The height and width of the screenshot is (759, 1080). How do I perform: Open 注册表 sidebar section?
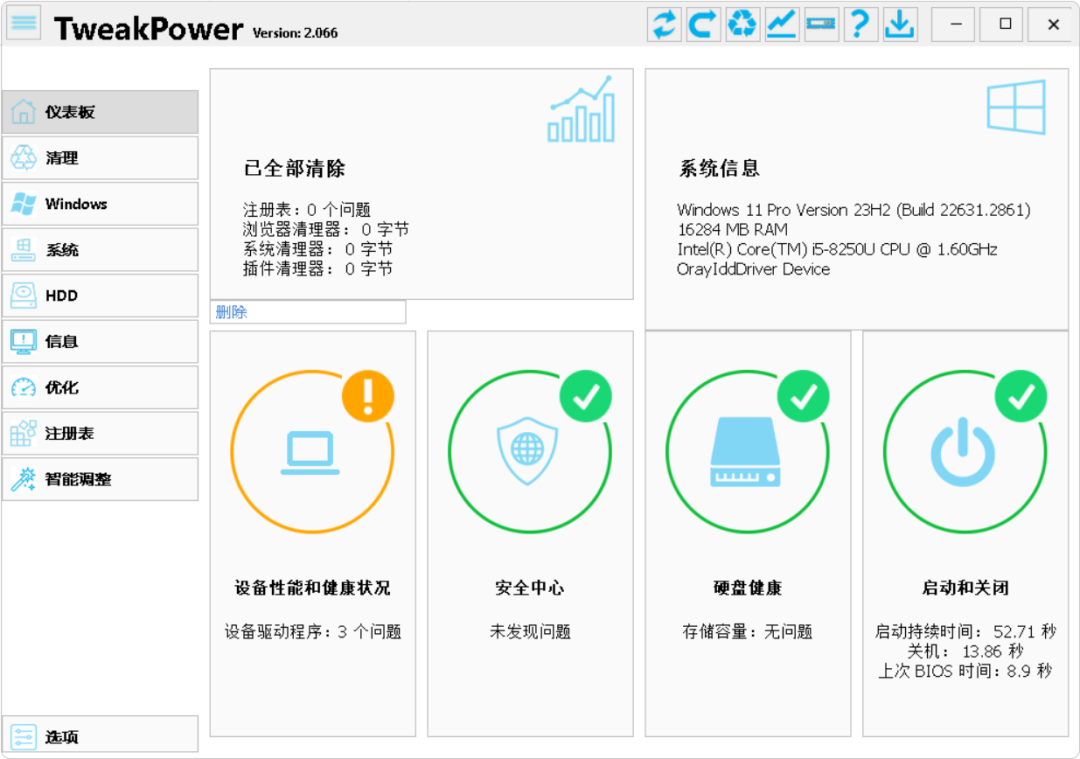tap(100, 433)
